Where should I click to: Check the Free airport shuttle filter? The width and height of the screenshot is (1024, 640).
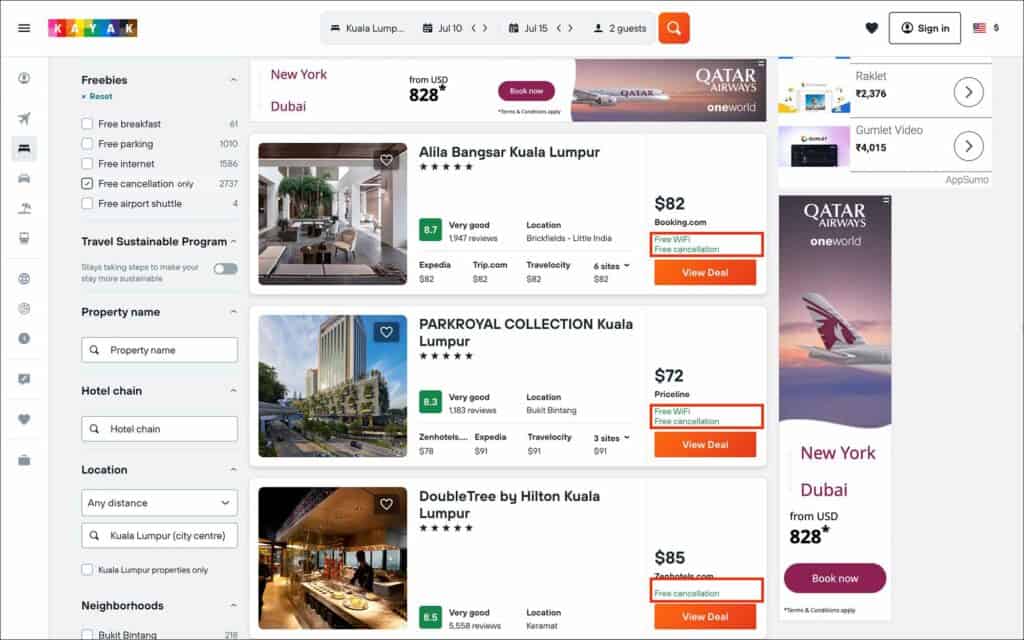tap(87, 204)
